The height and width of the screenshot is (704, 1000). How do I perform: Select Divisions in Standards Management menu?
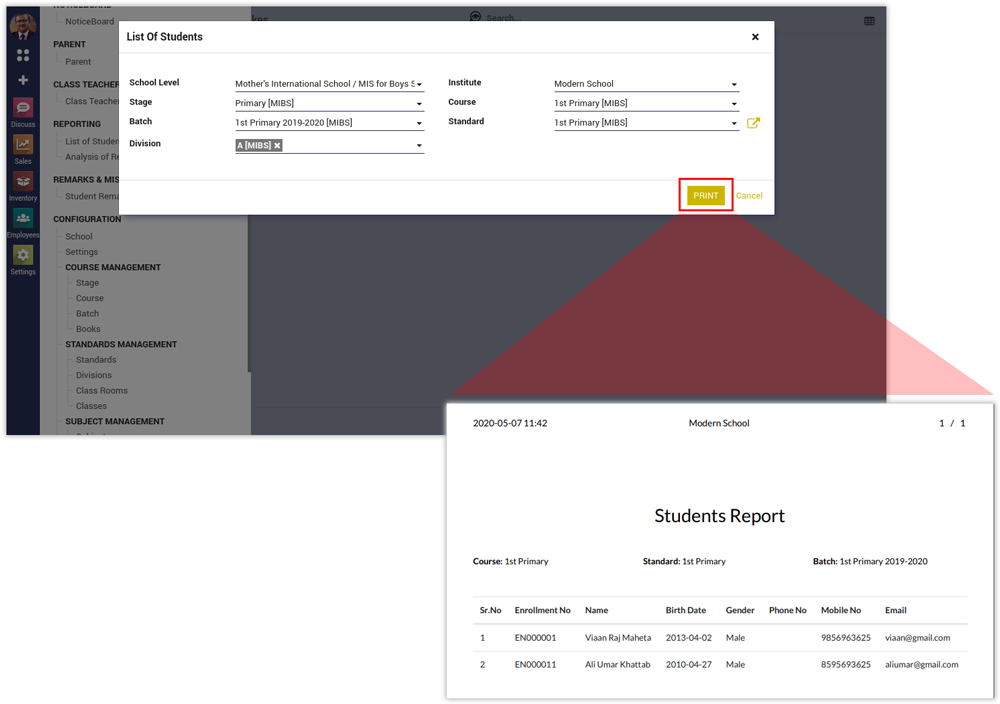click(94, 375)
